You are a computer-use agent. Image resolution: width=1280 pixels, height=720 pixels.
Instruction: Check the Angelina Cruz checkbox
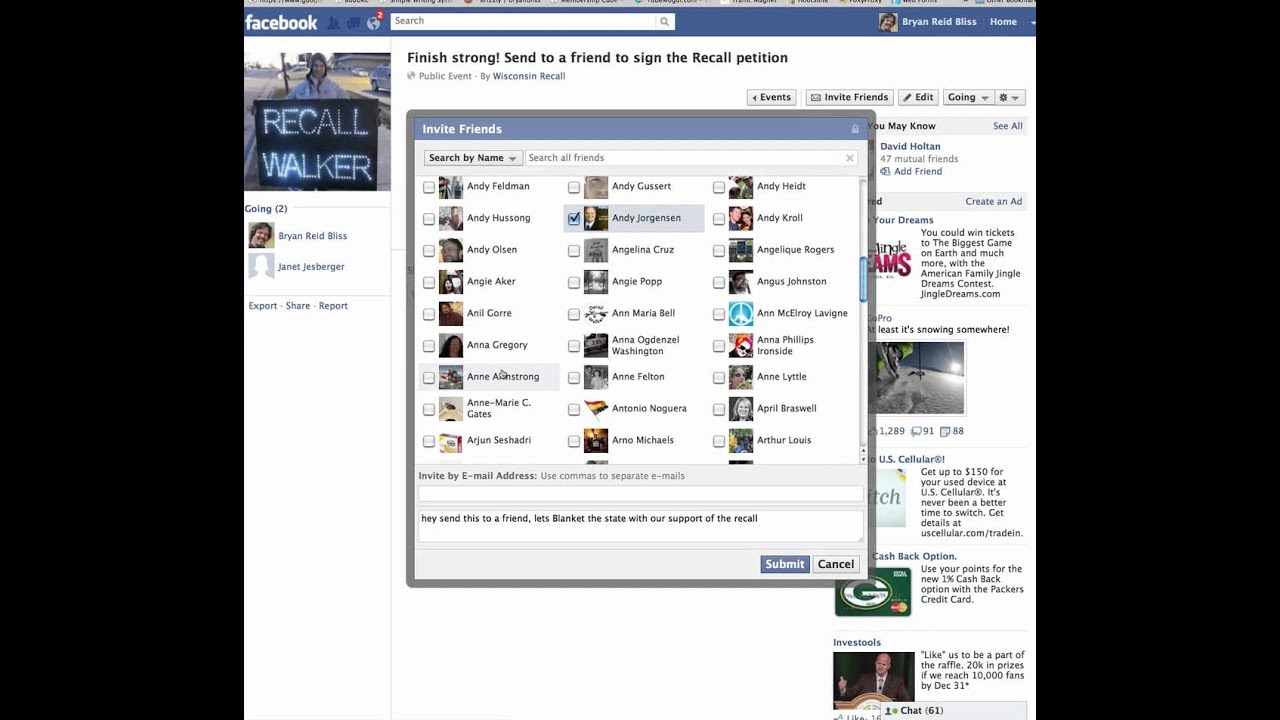[x=574, y=251]
